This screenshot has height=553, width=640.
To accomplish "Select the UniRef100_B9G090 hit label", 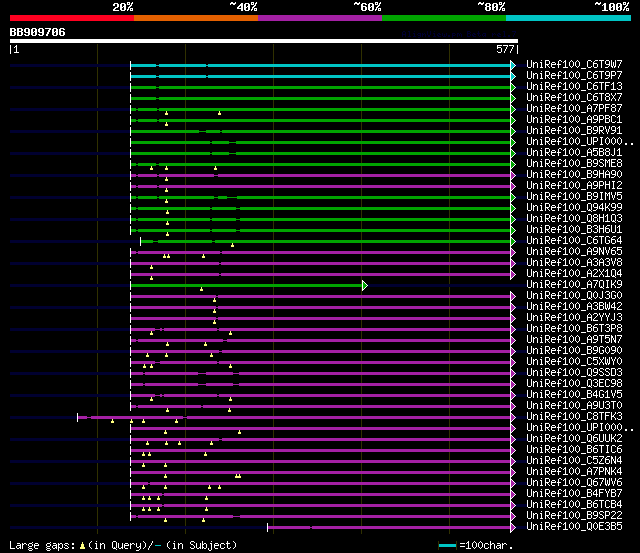I will (x=574, y=351).
